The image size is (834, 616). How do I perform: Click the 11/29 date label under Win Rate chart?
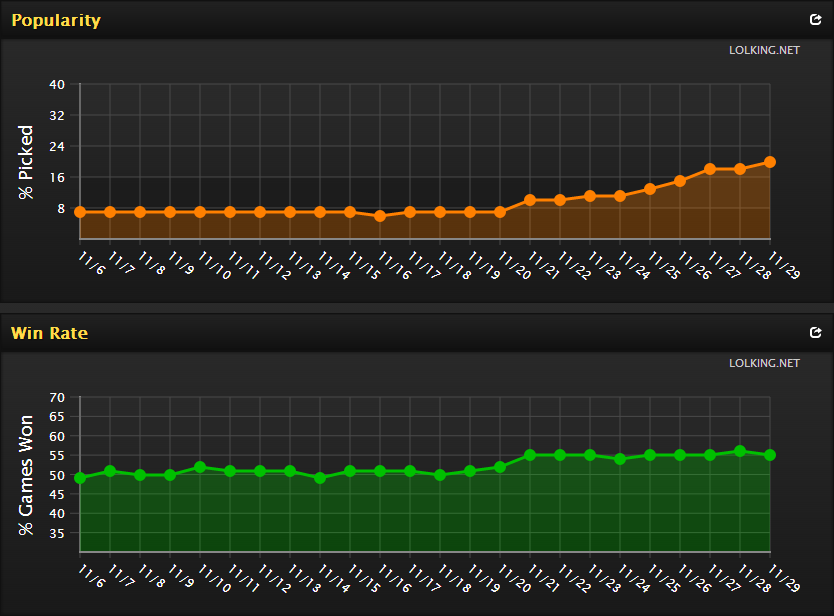(784, 578)
